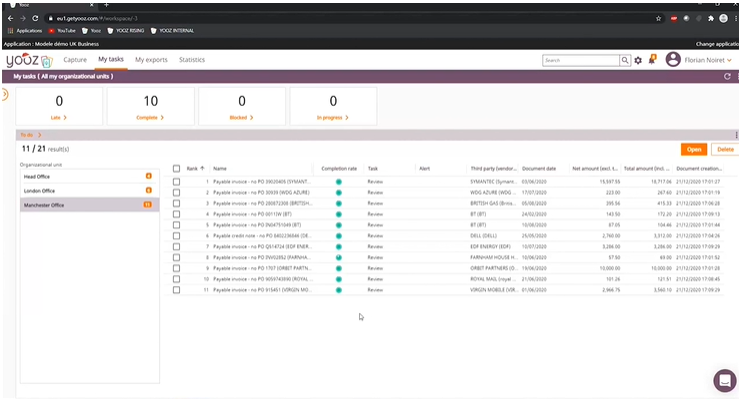Click the Delete button

click(725, 149)
